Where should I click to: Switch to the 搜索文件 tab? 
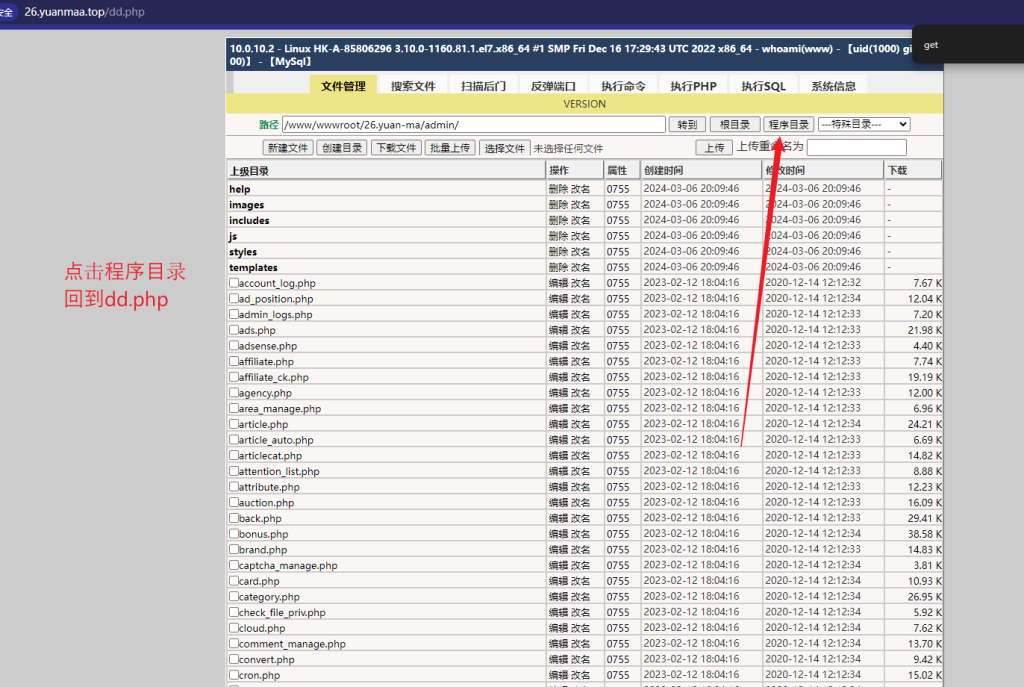(x=413, y=86)
